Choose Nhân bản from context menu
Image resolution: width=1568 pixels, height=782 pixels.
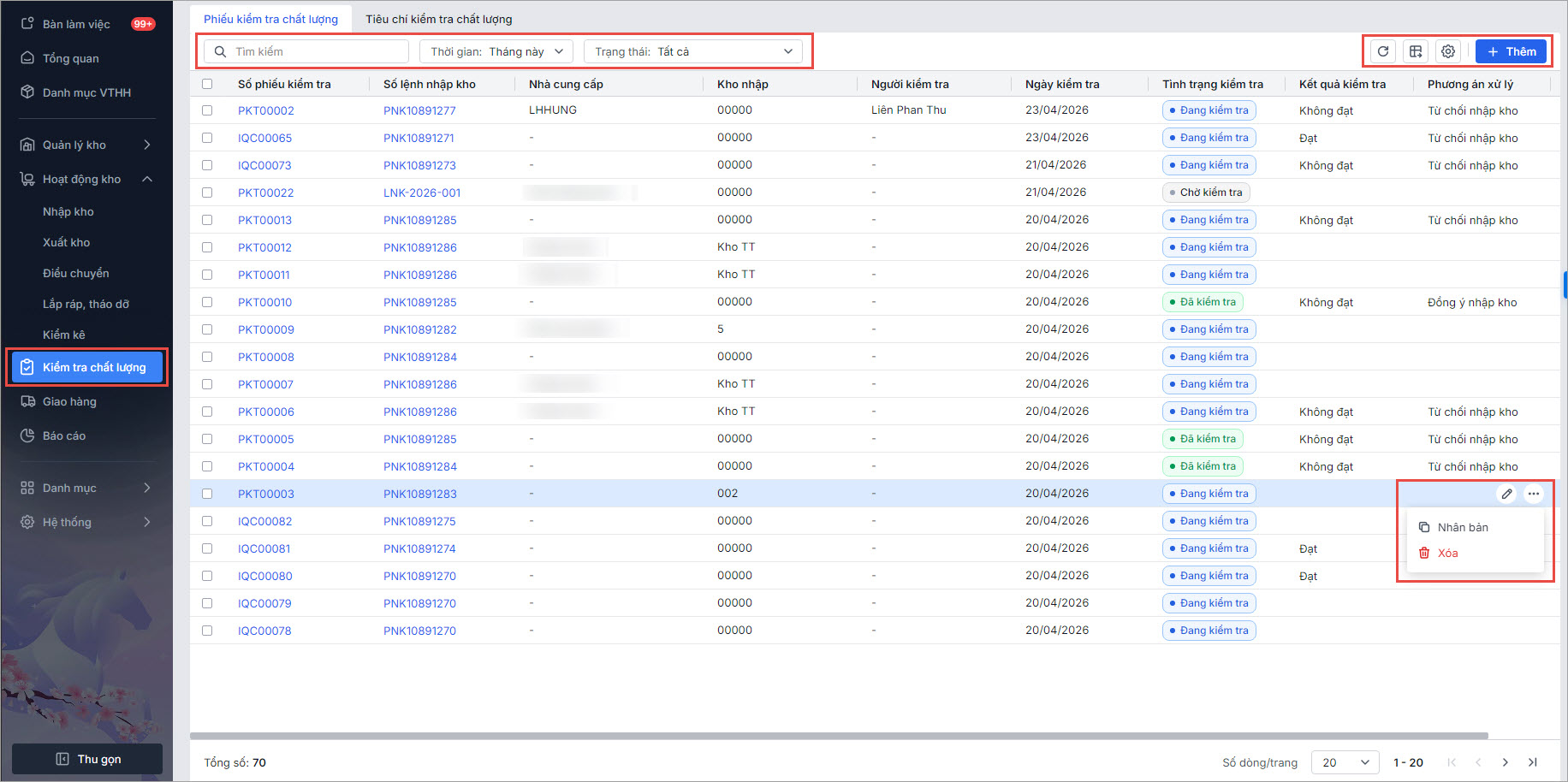pos(1463,527)
